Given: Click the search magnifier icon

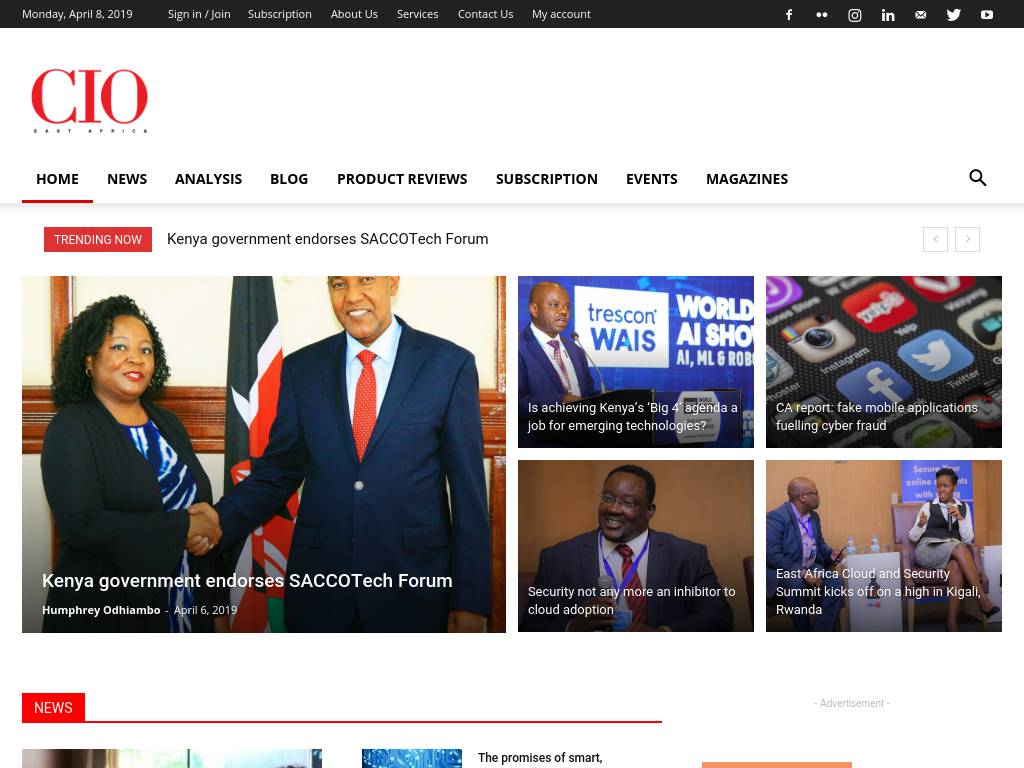Looking at the screenshot, I should (x=978, y=178).
